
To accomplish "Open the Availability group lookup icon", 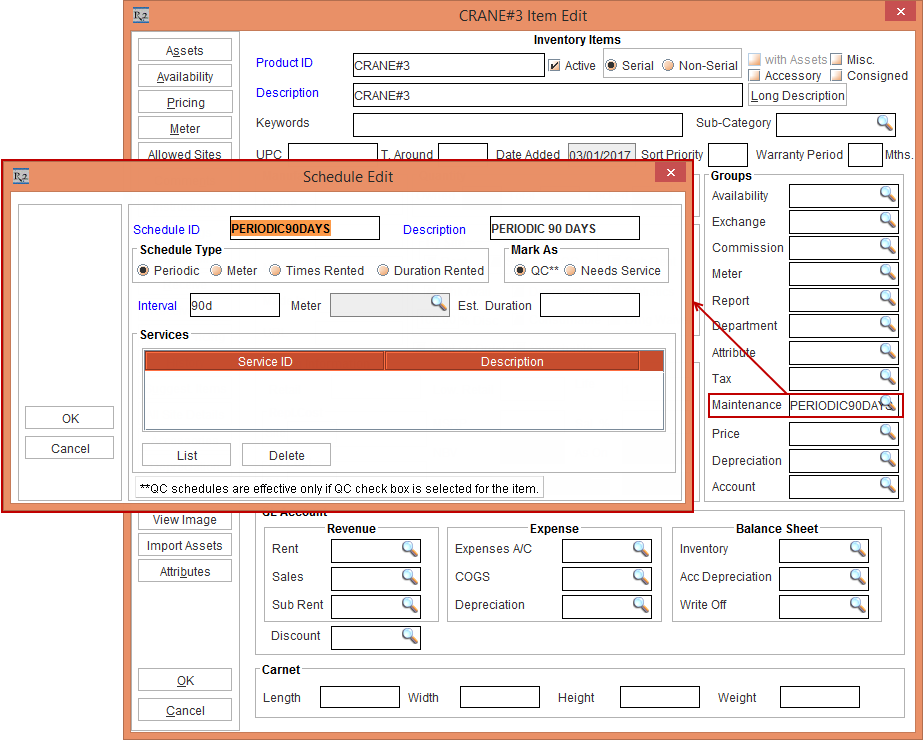I will (887, 194).
